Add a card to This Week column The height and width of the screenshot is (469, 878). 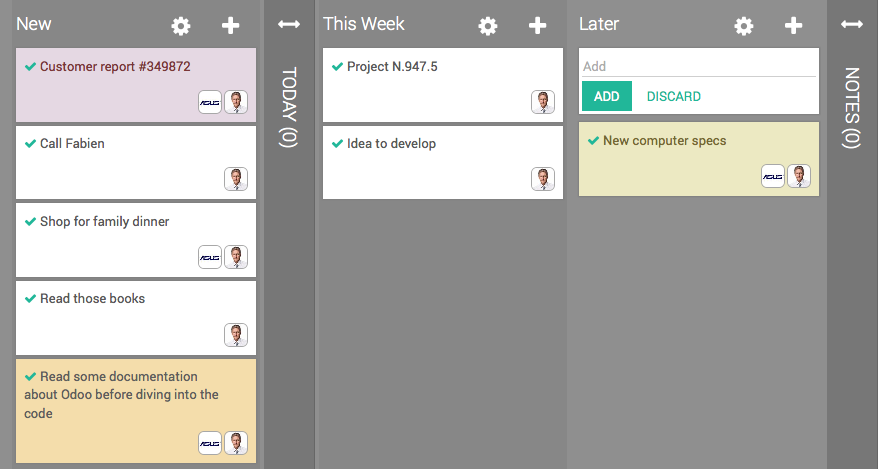(x=538, y=26)
